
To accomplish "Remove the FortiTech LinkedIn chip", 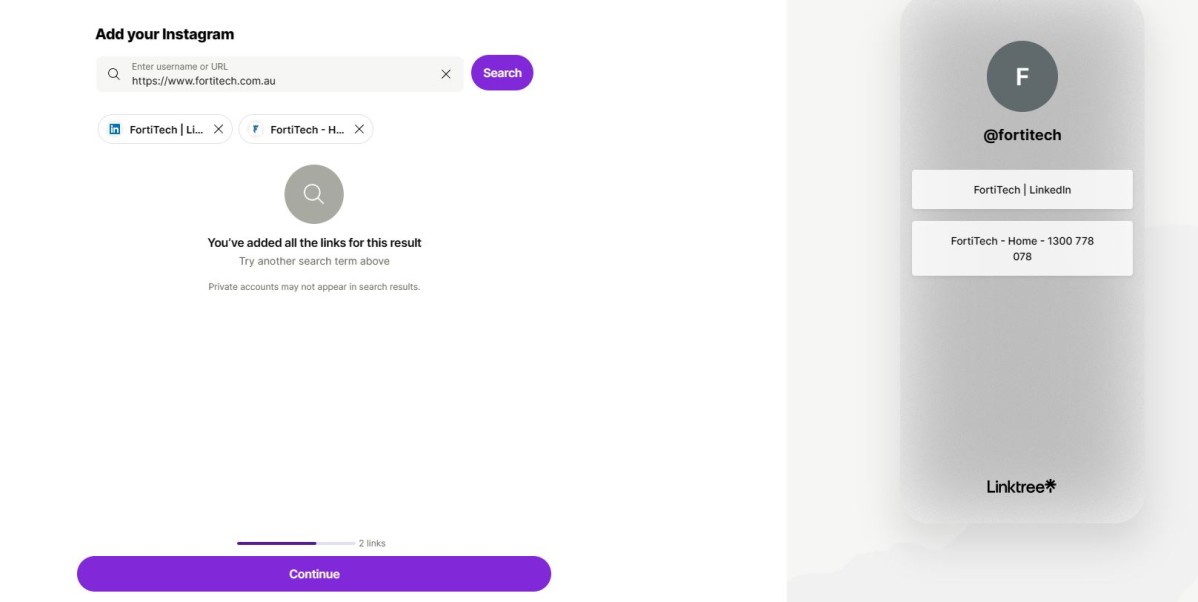I will [218, 129].
